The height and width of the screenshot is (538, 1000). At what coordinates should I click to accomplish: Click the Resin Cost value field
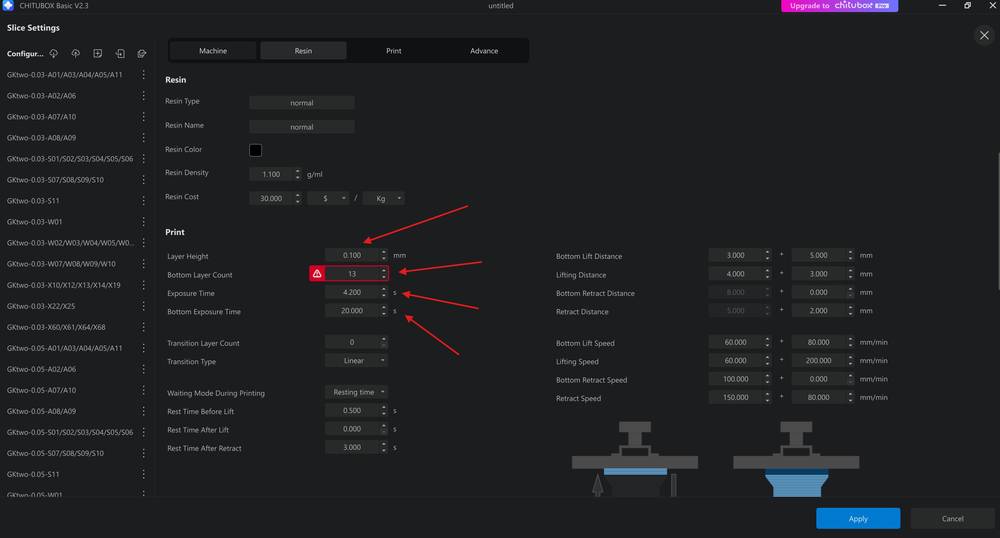point(272,198)
